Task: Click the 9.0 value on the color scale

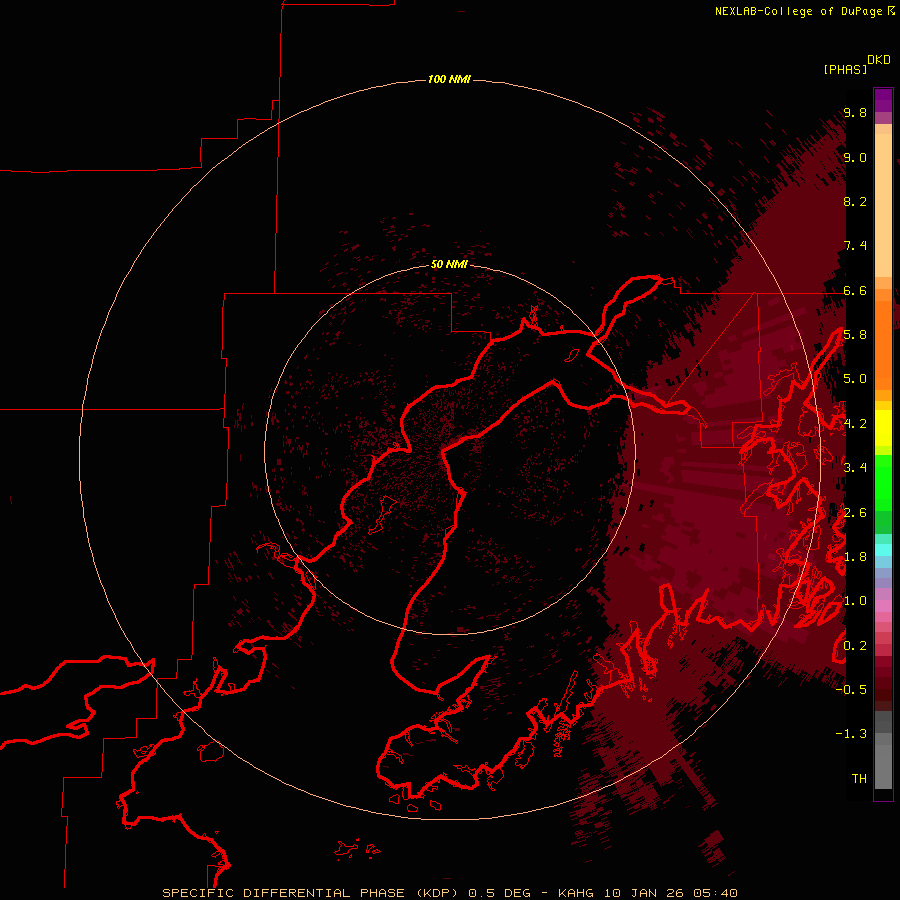Action: click(x=855, y=157)
